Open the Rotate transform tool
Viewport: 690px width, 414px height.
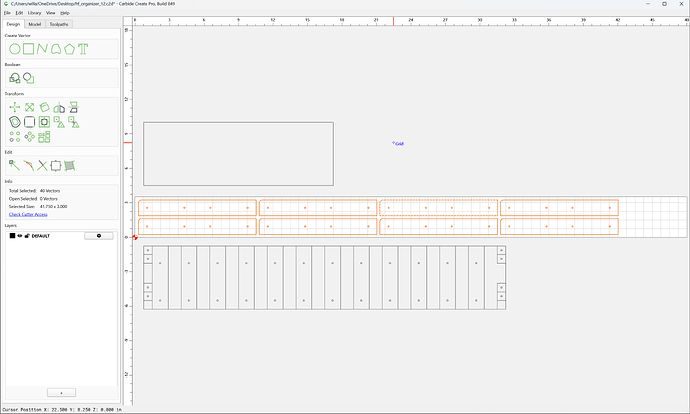click(44, 107)
